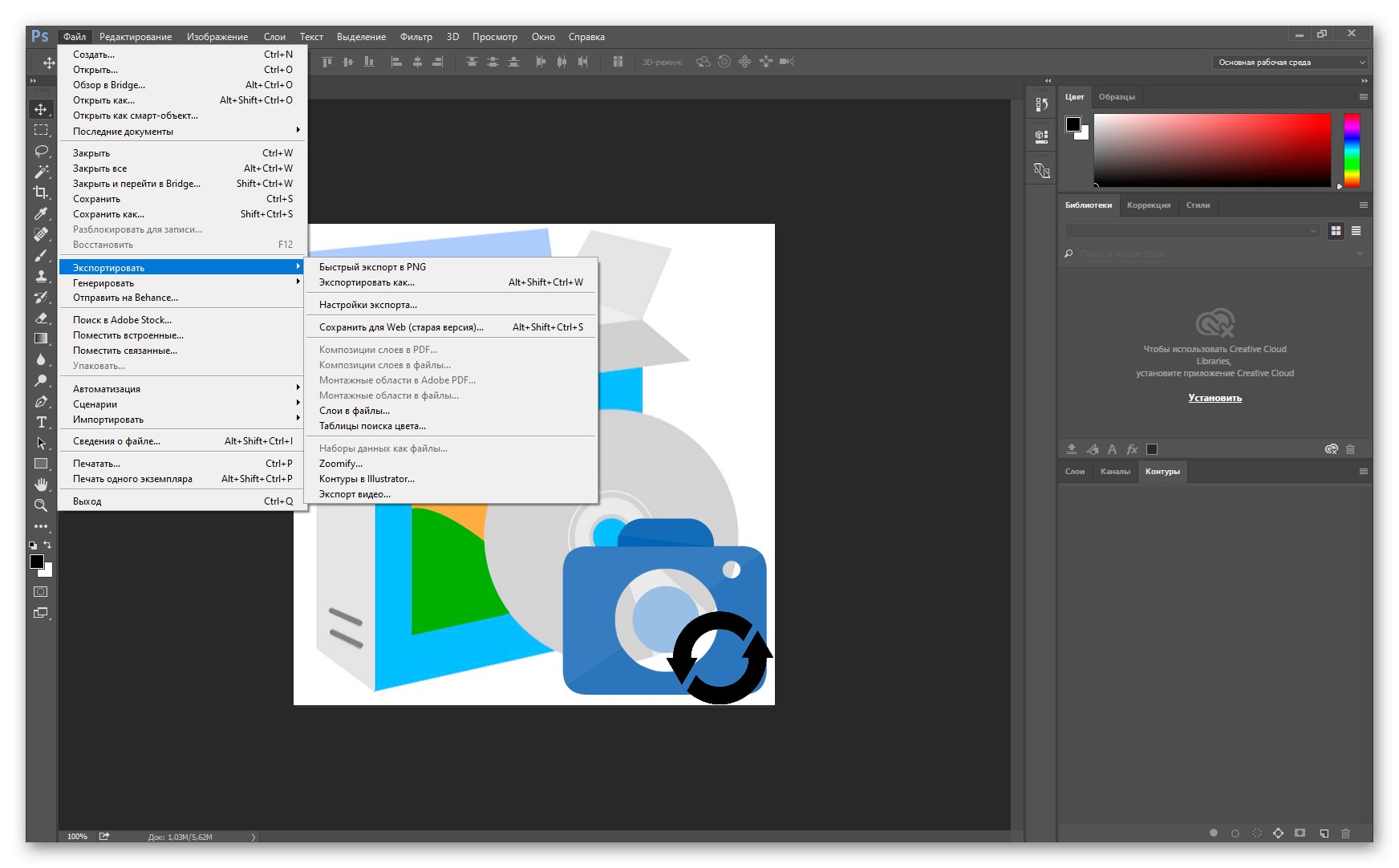
Task: Toggle Quick Mask mode icon
Action: pos(41,592)
